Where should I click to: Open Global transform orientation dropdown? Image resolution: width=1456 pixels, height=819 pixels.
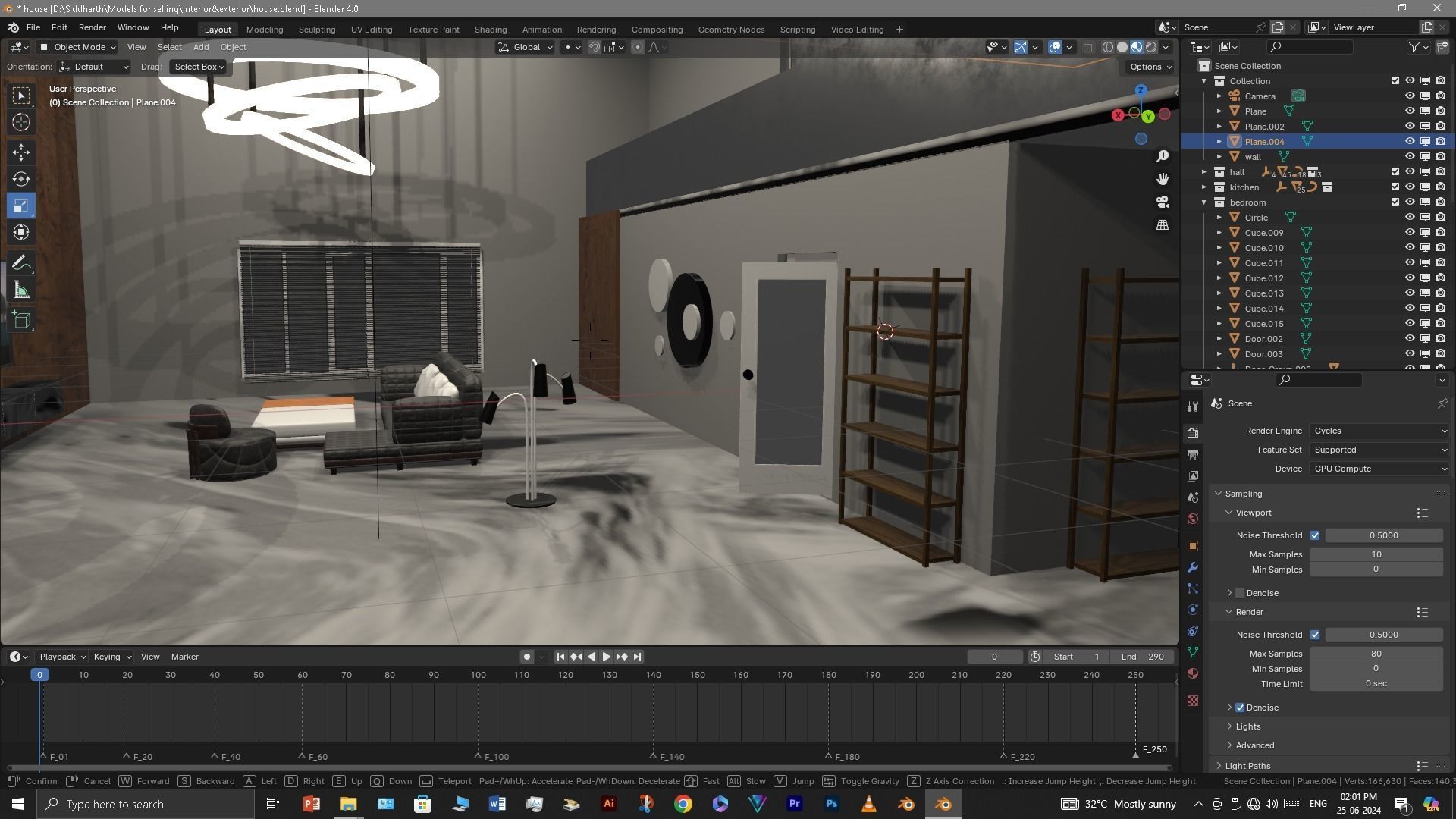coord(526,47)
